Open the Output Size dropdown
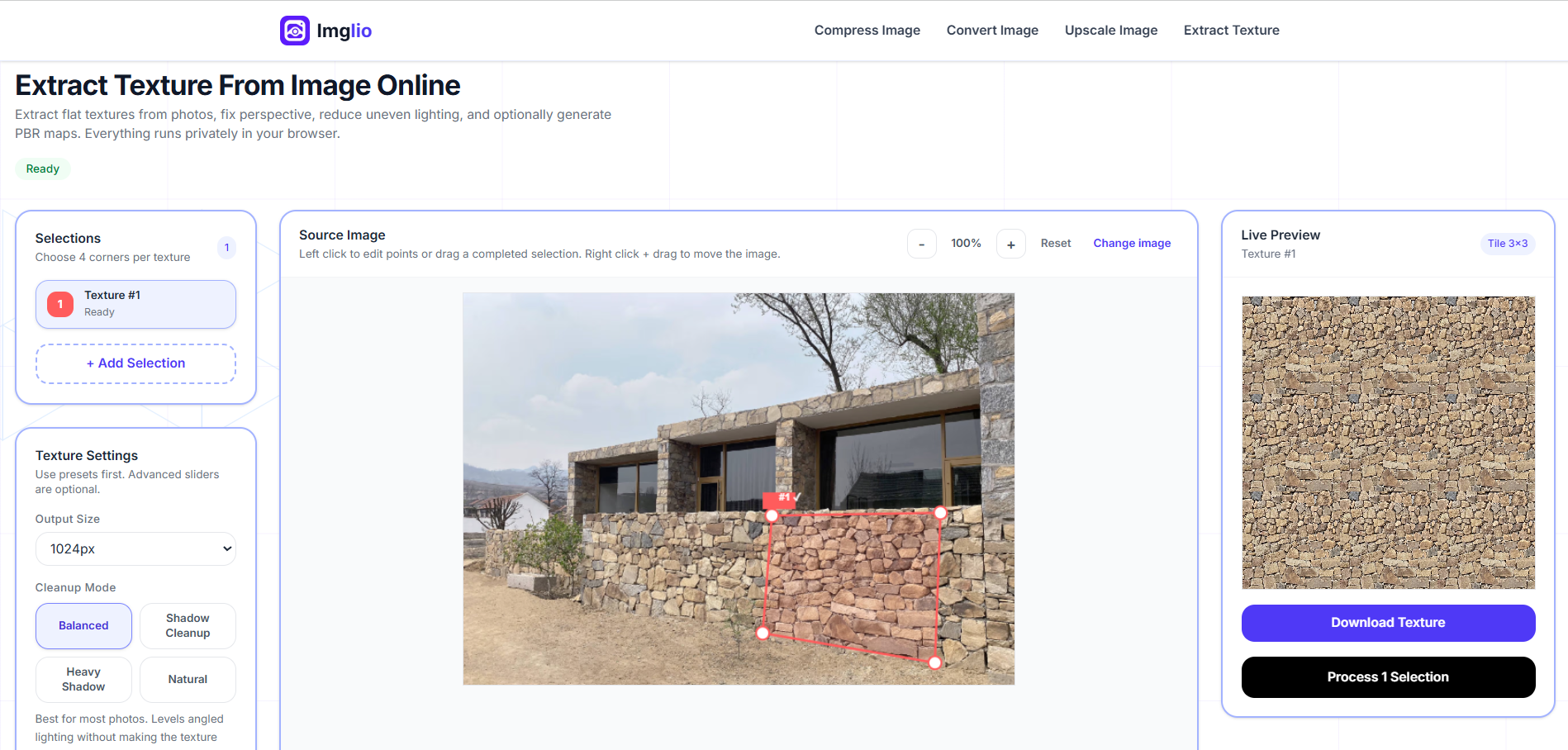1568x750 pixels. tap(135, 548)
